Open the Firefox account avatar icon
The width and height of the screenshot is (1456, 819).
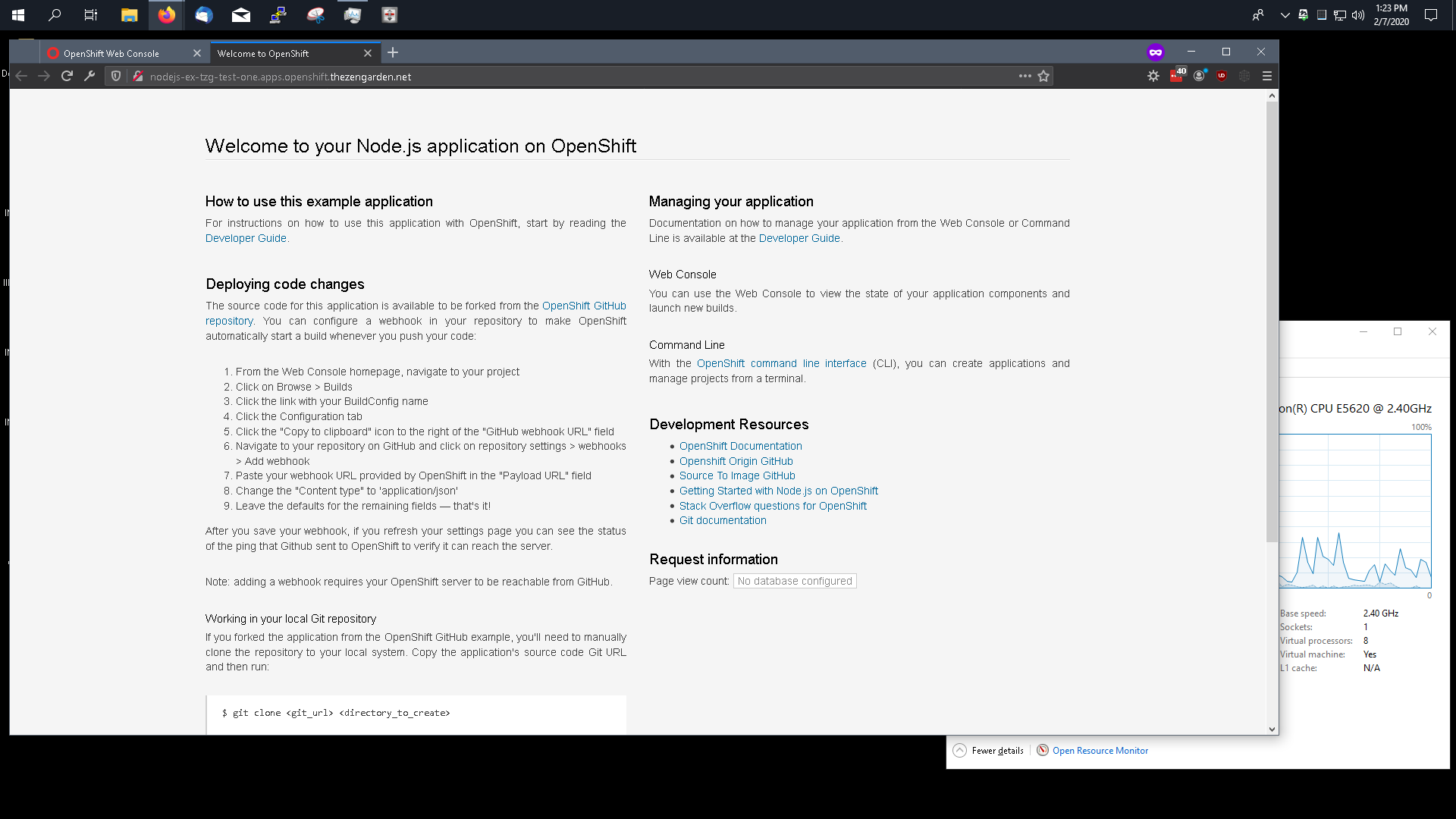[x=1199, y=76]
